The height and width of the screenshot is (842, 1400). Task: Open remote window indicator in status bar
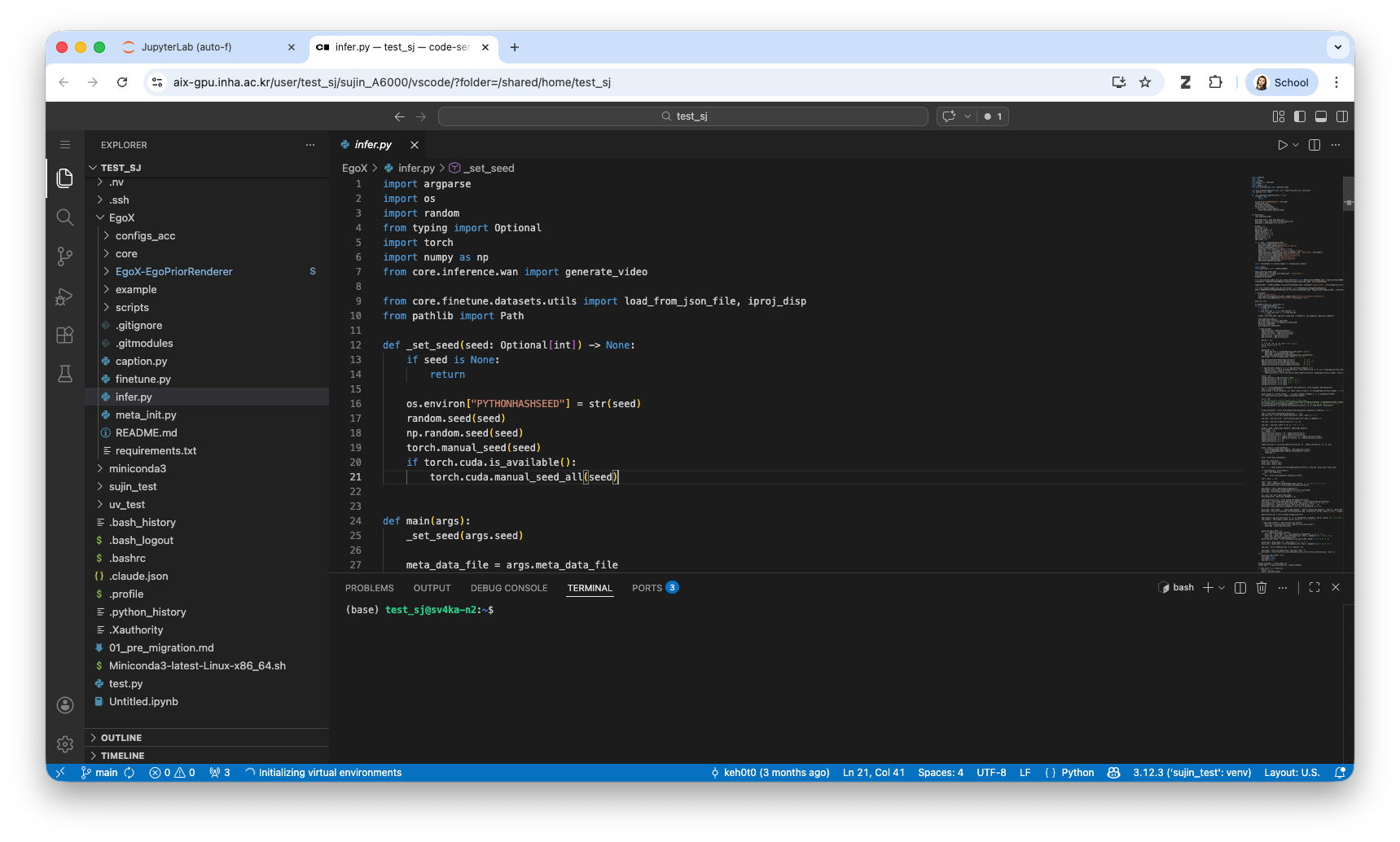[x=60, y=773]
